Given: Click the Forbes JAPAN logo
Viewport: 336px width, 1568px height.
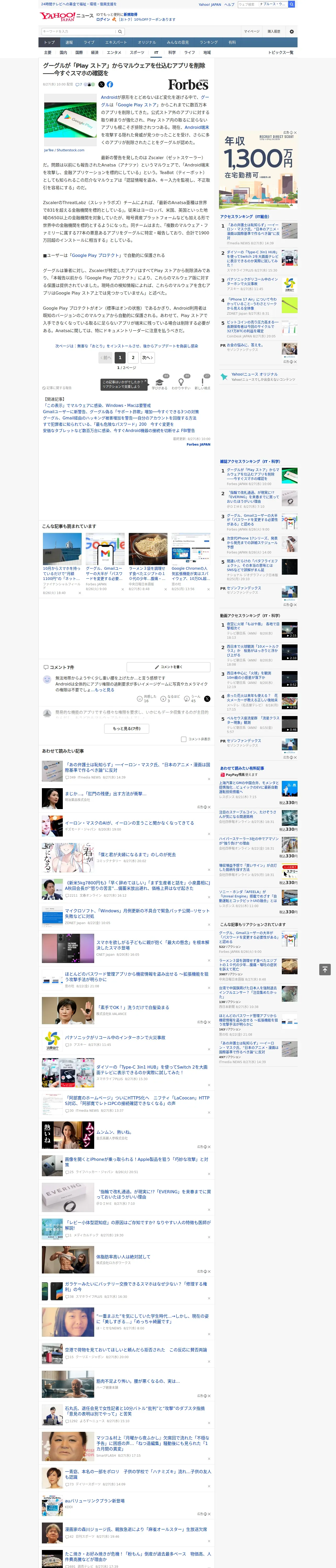Looking at the screenshot, I should tap(188, 85).
